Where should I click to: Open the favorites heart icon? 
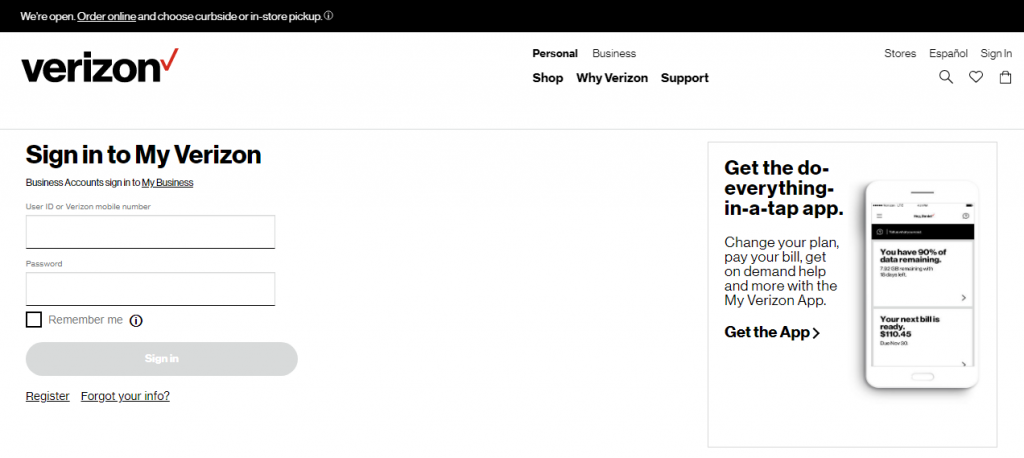(976, 77)
